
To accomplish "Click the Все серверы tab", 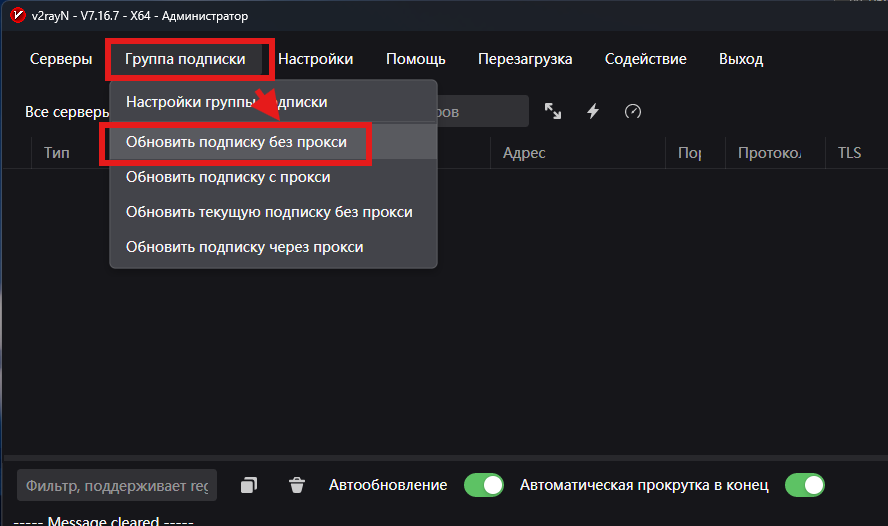I will (66, 112).
